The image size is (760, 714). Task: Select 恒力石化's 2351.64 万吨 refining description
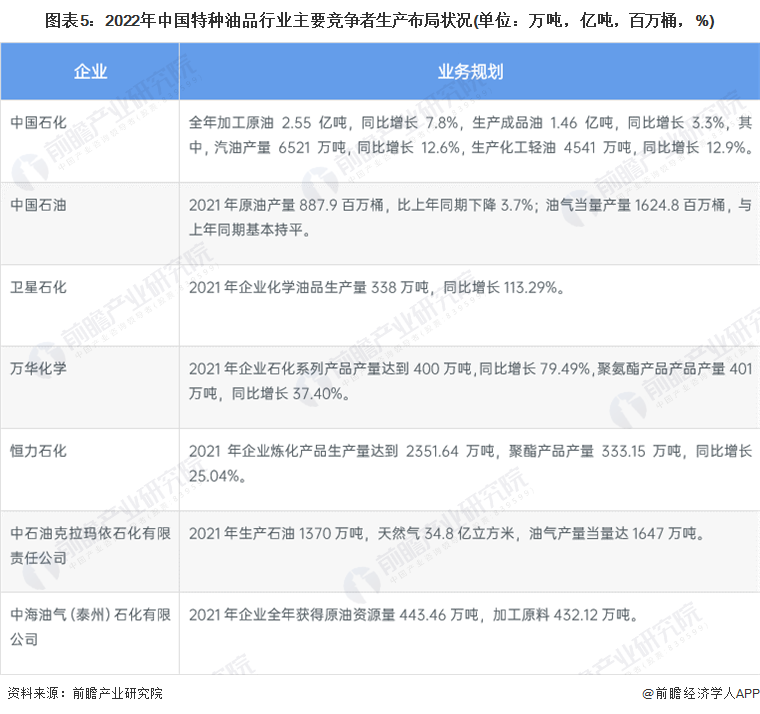(x=469, y=463)
